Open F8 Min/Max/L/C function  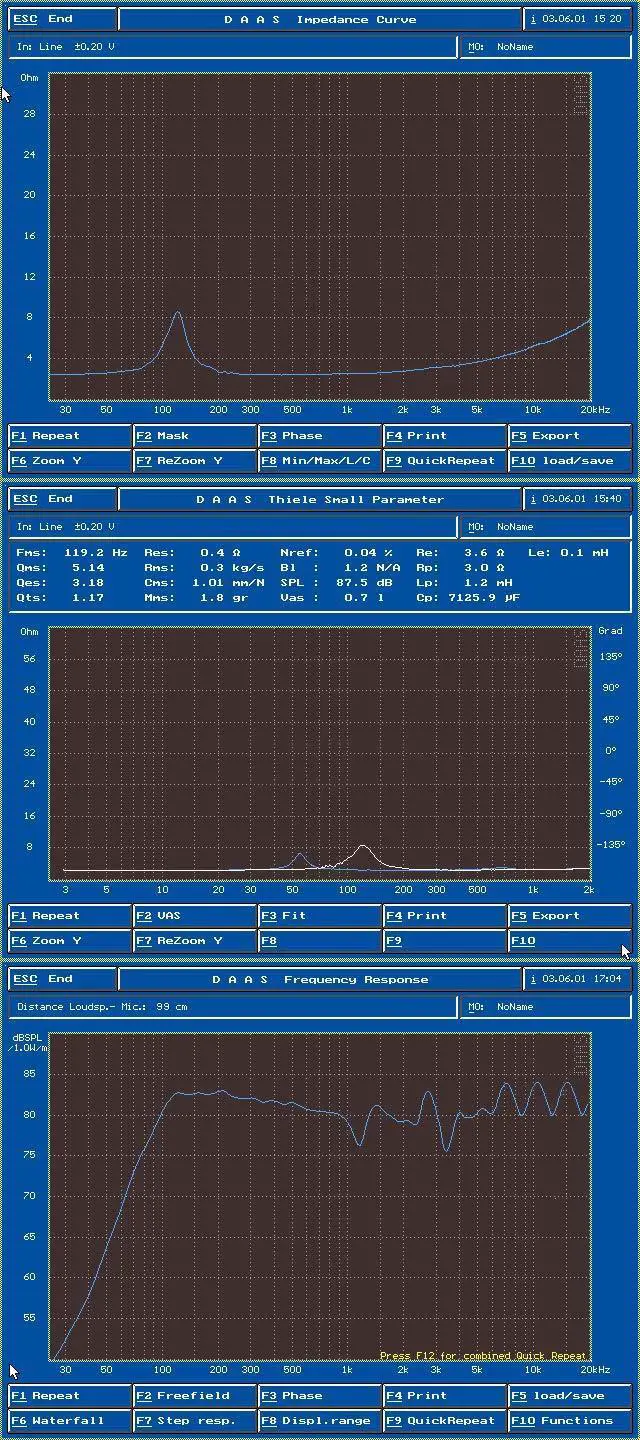tap(320, 461)
